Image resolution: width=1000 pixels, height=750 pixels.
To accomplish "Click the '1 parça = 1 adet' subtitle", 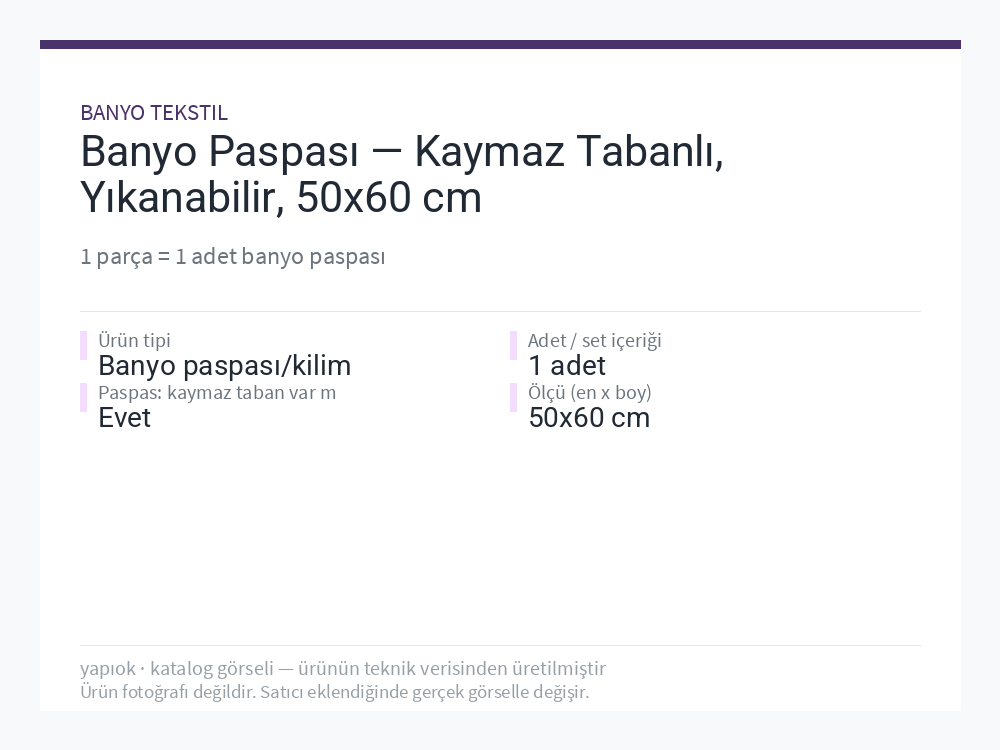I will pos(233,256).
